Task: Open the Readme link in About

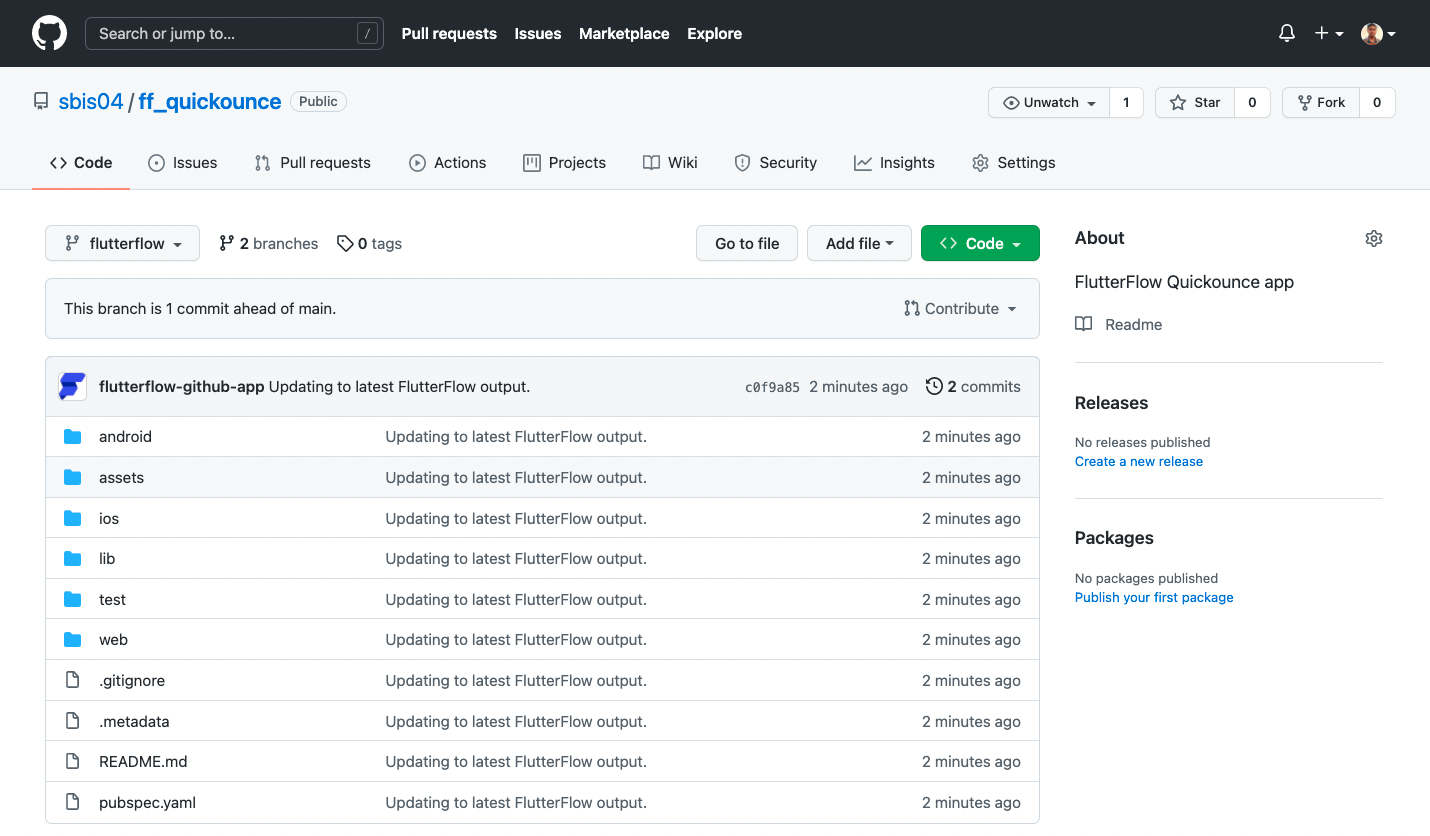Action: [1134, 324]
